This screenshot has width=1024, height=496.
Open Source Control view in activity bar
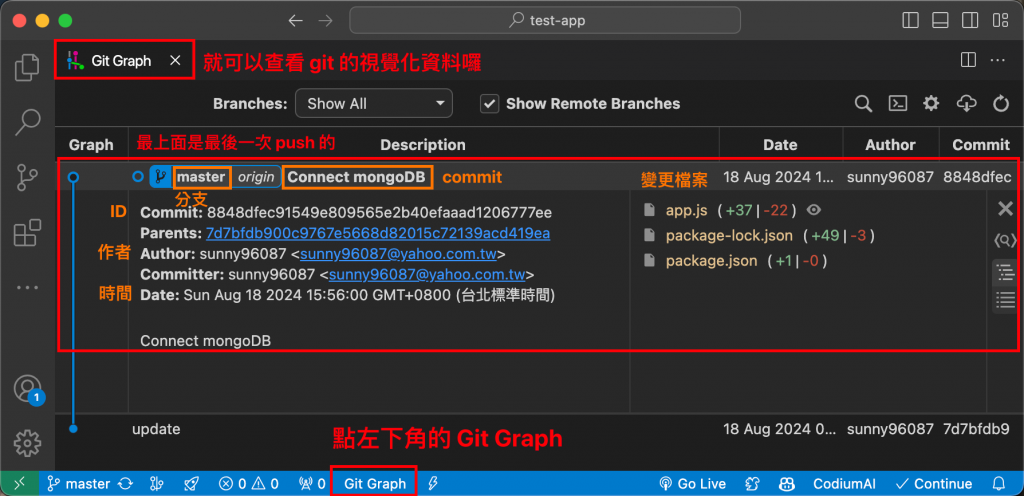[27, 177]
